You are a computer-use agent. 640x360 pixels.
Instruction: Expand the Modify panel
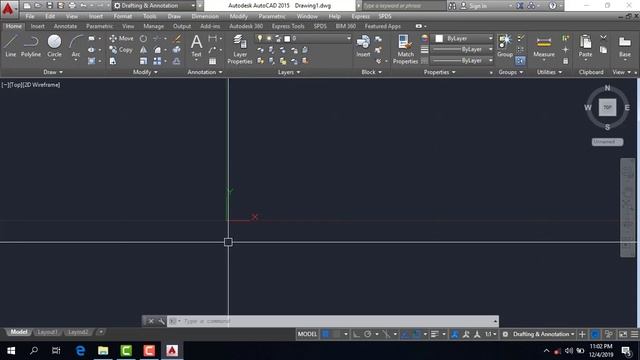click(x=145, y=72)
